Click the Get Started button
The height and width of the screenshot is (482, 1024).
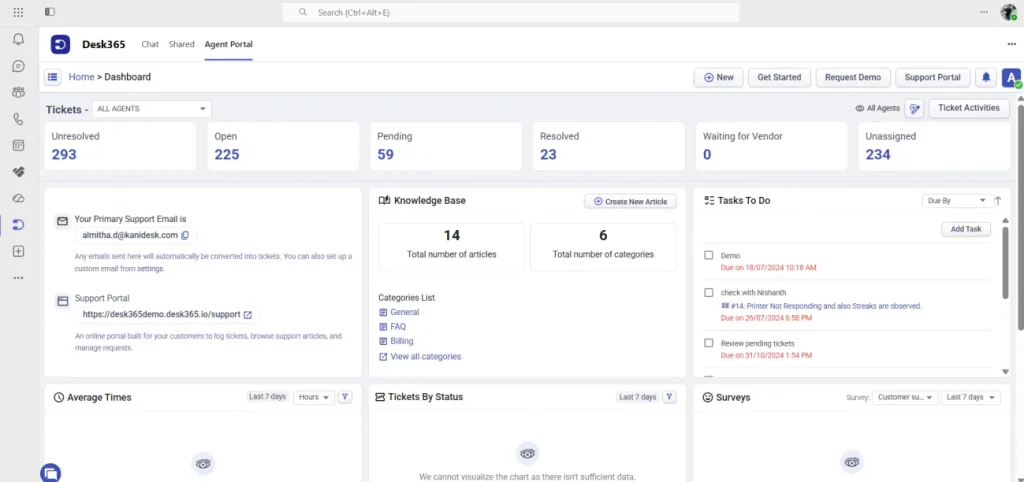pos(779,77)
